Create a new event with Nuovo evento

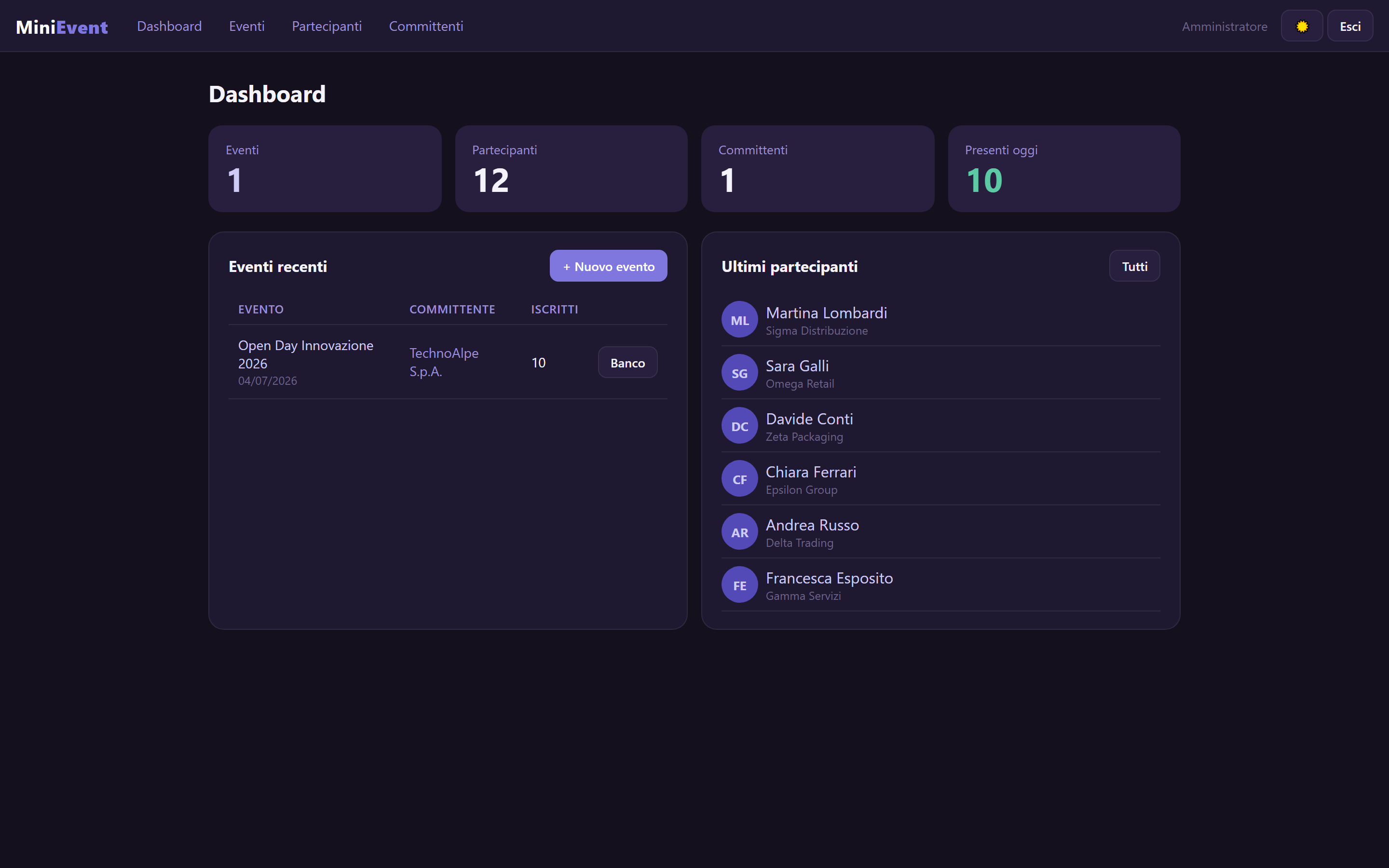coord(608,266)
